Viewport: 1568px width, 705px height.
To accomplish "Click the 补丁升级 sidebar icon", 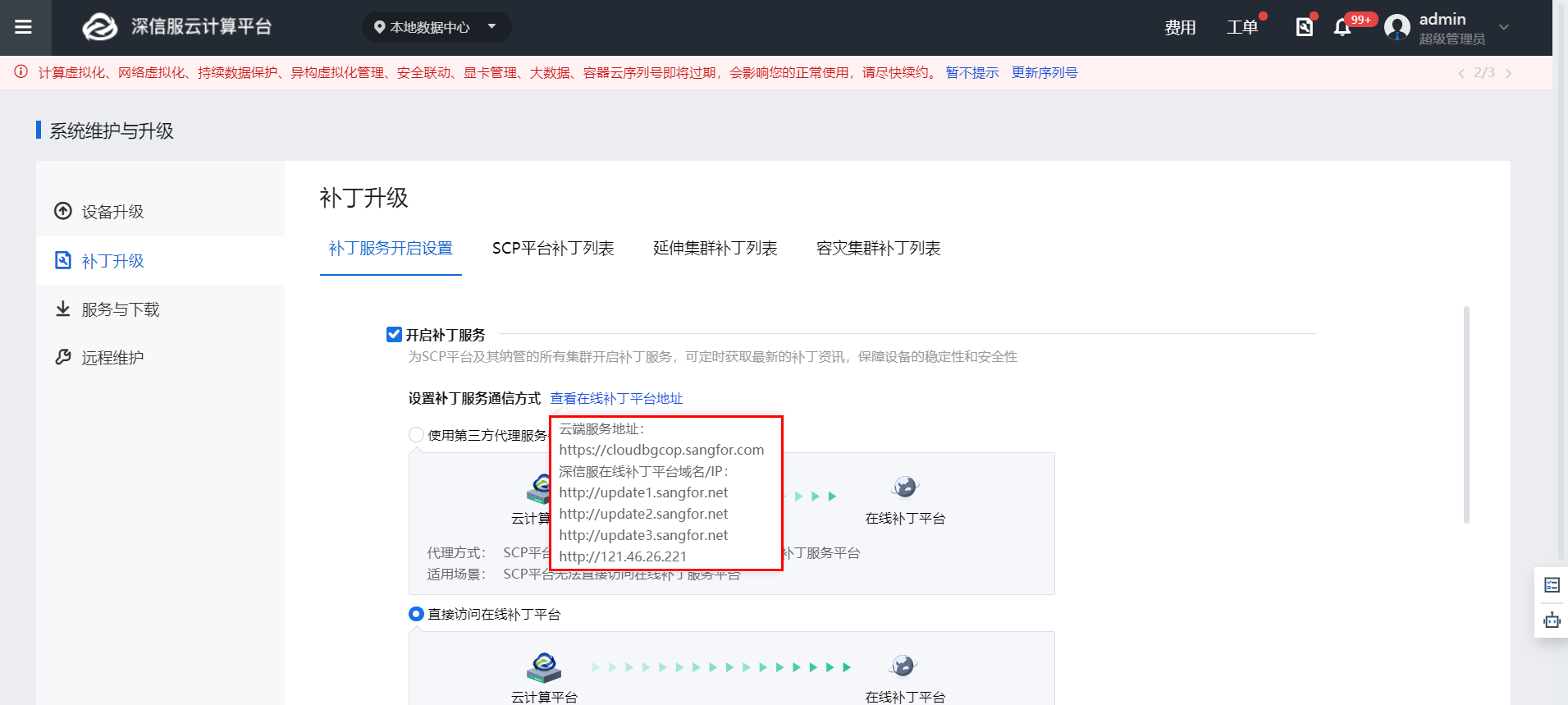I will [x=63, y=260].
